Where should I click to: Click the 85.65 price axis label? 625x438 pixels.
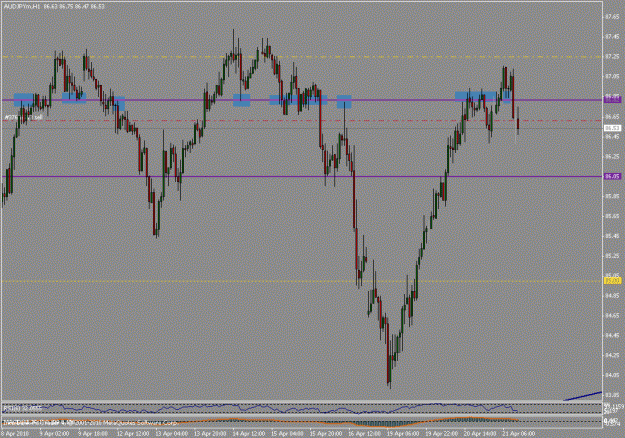(x=612, y=216)
